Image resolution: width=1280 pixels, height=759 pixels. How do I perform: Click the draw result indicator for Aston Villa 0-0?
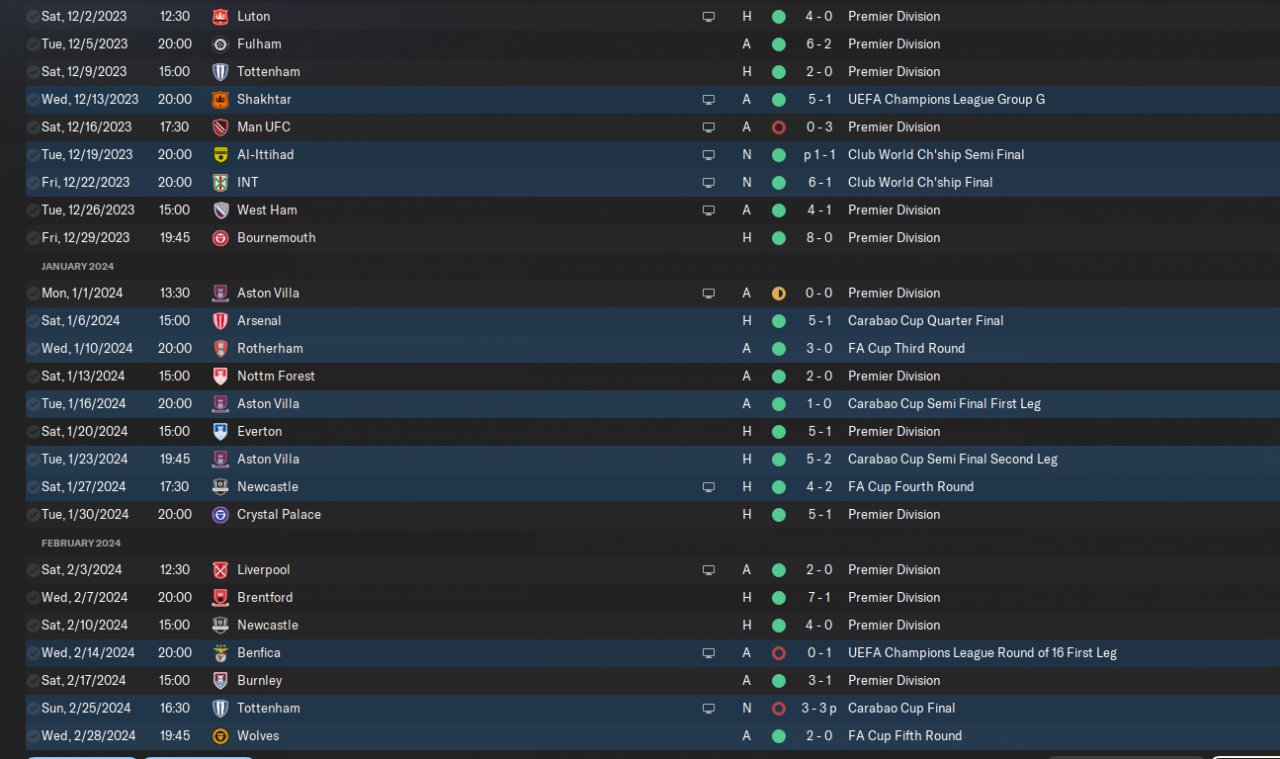[x=779, y=293]
